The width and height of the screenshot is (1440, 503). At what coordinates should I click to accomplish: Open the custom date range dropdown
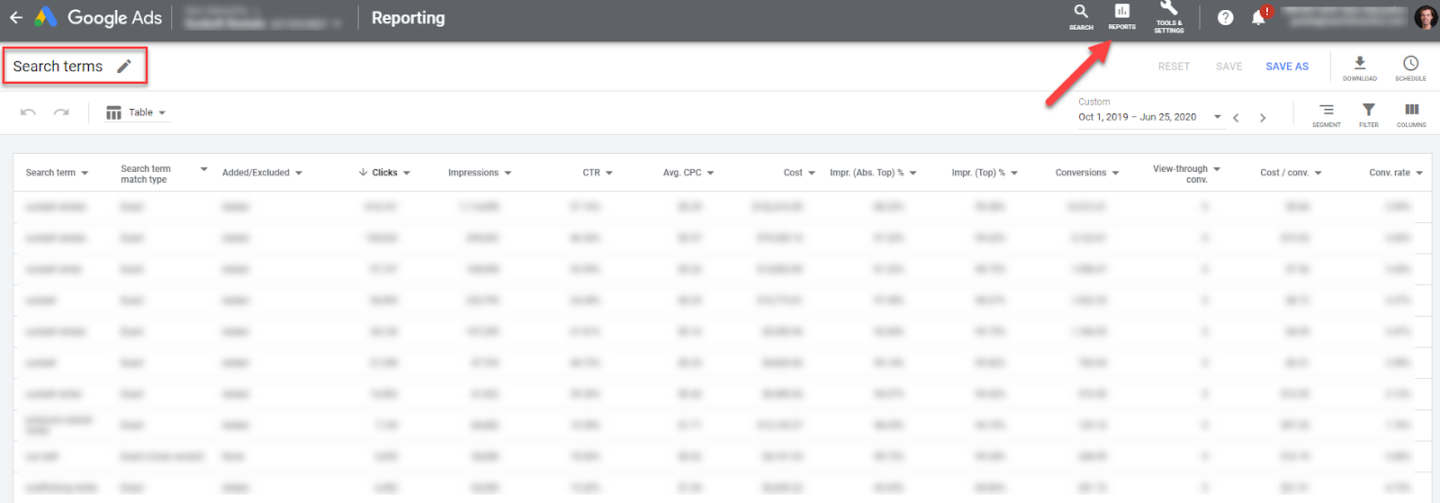pos(1150,117)
